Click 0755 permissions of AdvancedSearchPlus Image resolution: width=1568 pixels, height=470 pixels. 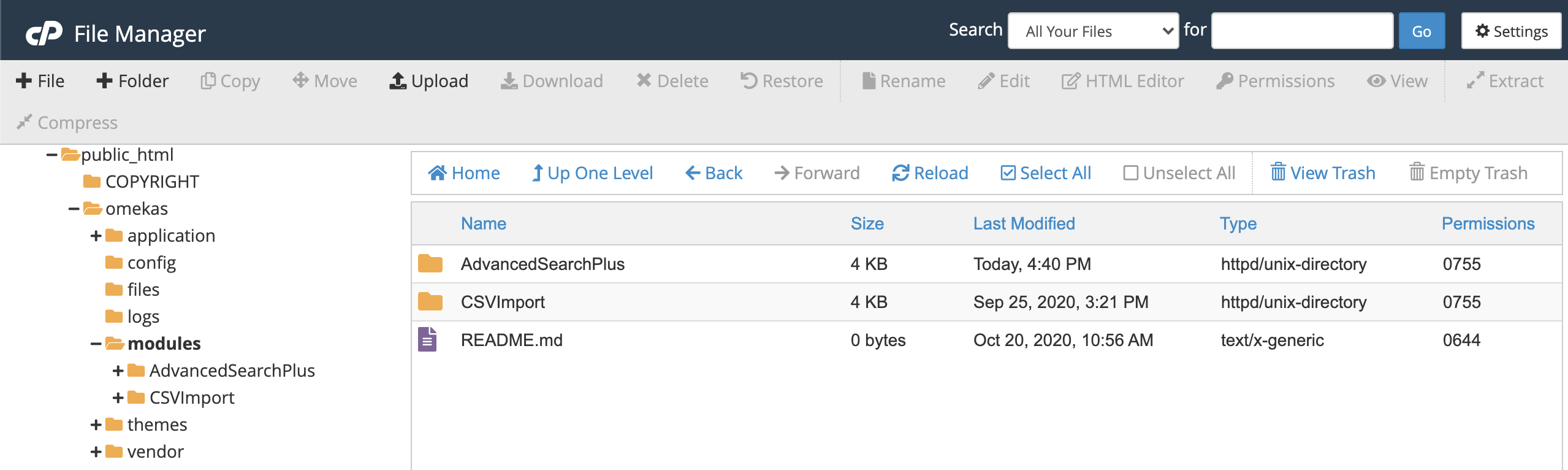pyautogui.click(x=1461, y=264)
